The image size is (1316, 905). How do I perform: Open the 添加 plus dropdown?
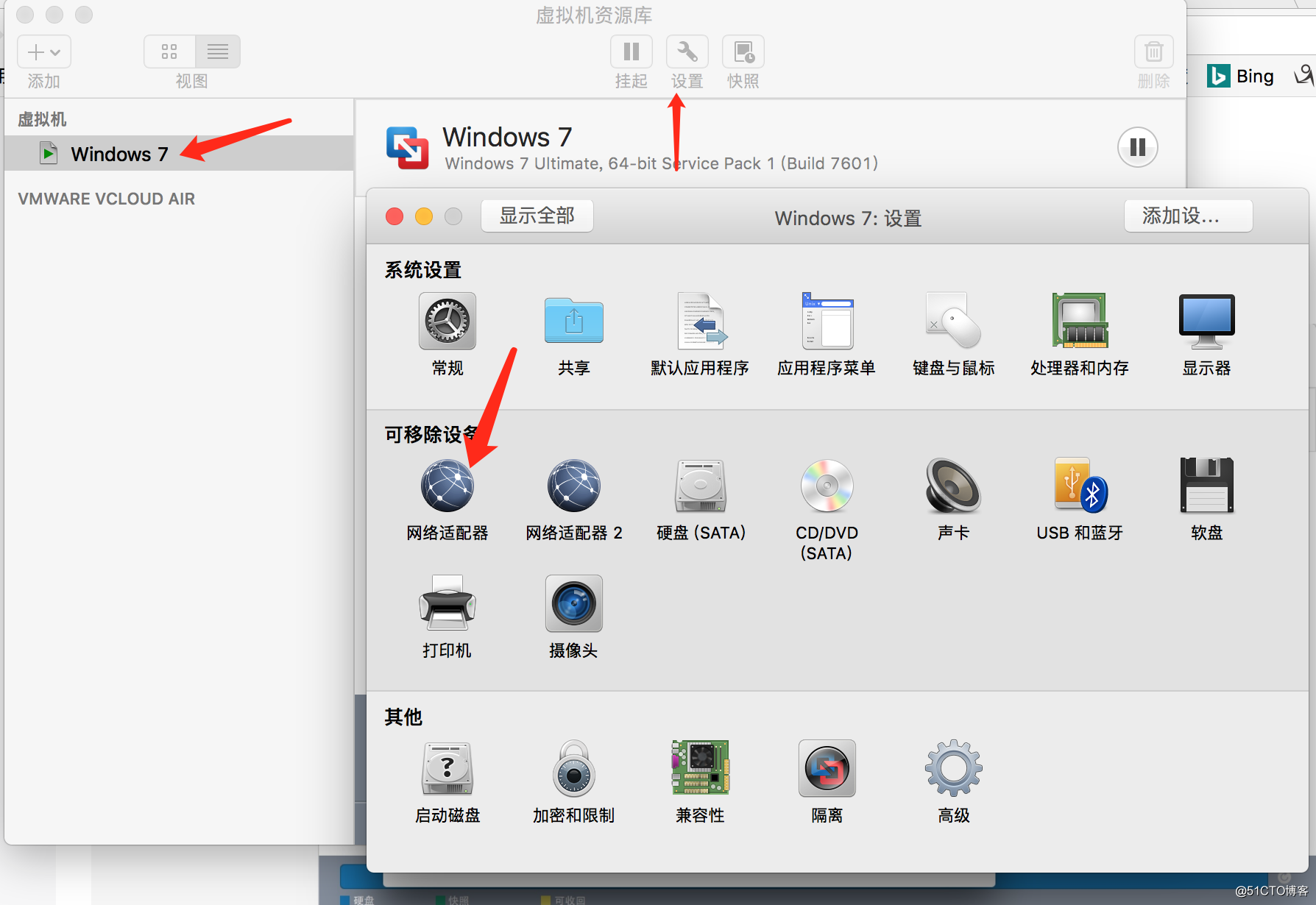[x=44, y=52]
